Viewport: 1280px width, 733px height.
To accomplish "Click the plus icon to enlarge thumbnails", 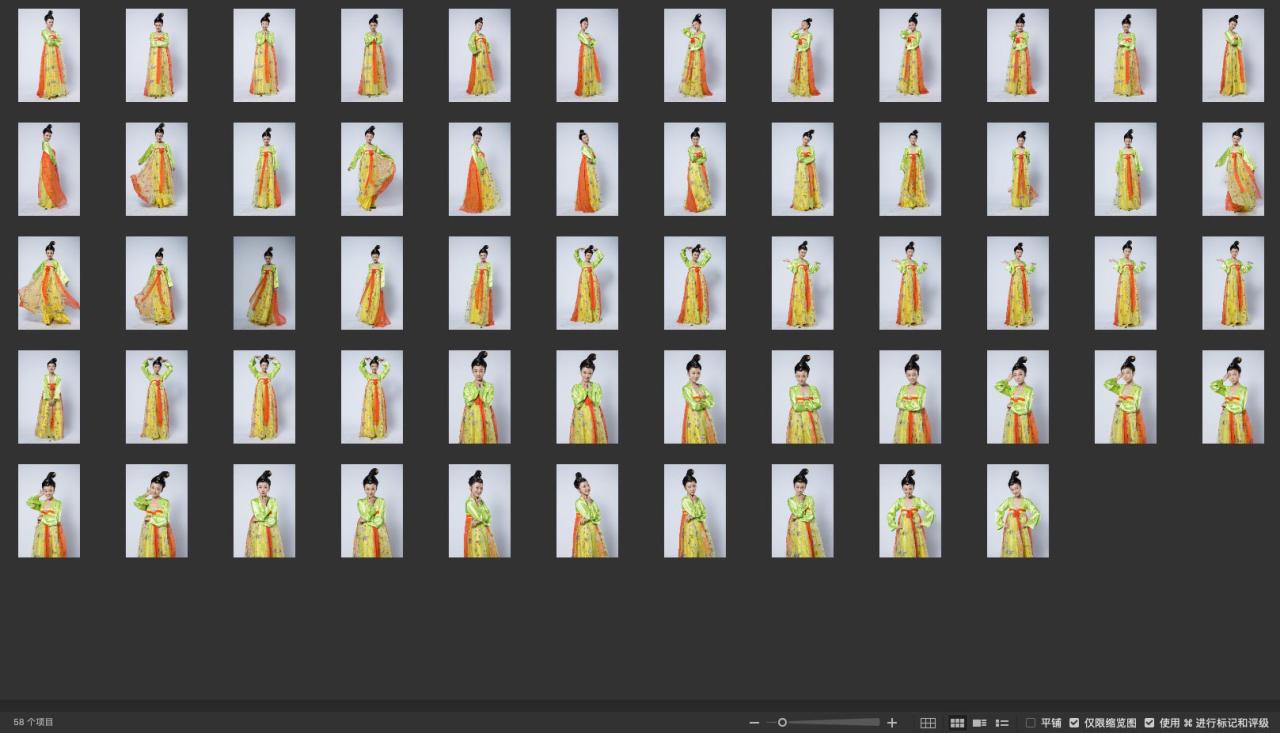I will 892,723.
